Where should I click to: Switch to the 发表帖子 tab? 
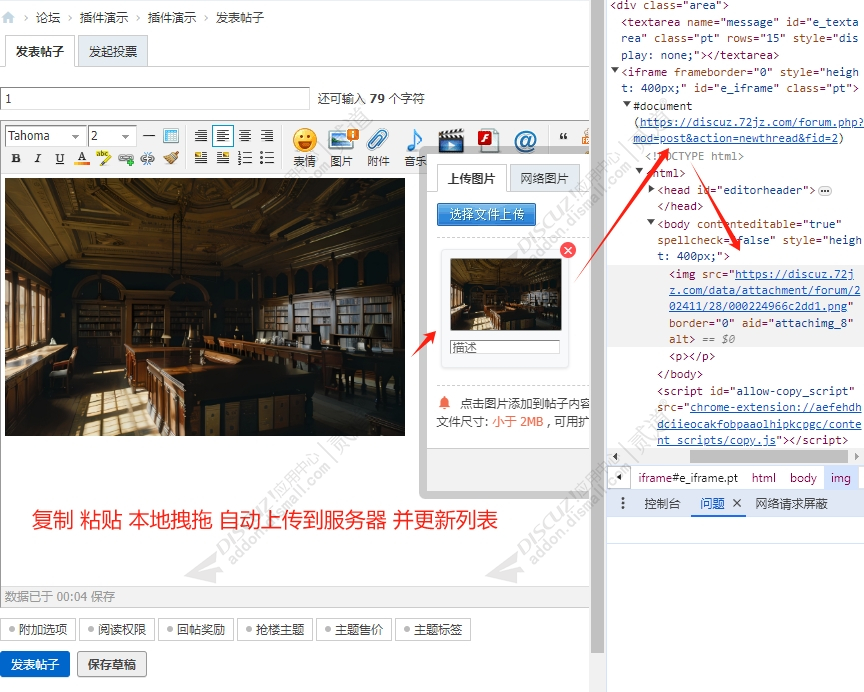tap(40, 51)
